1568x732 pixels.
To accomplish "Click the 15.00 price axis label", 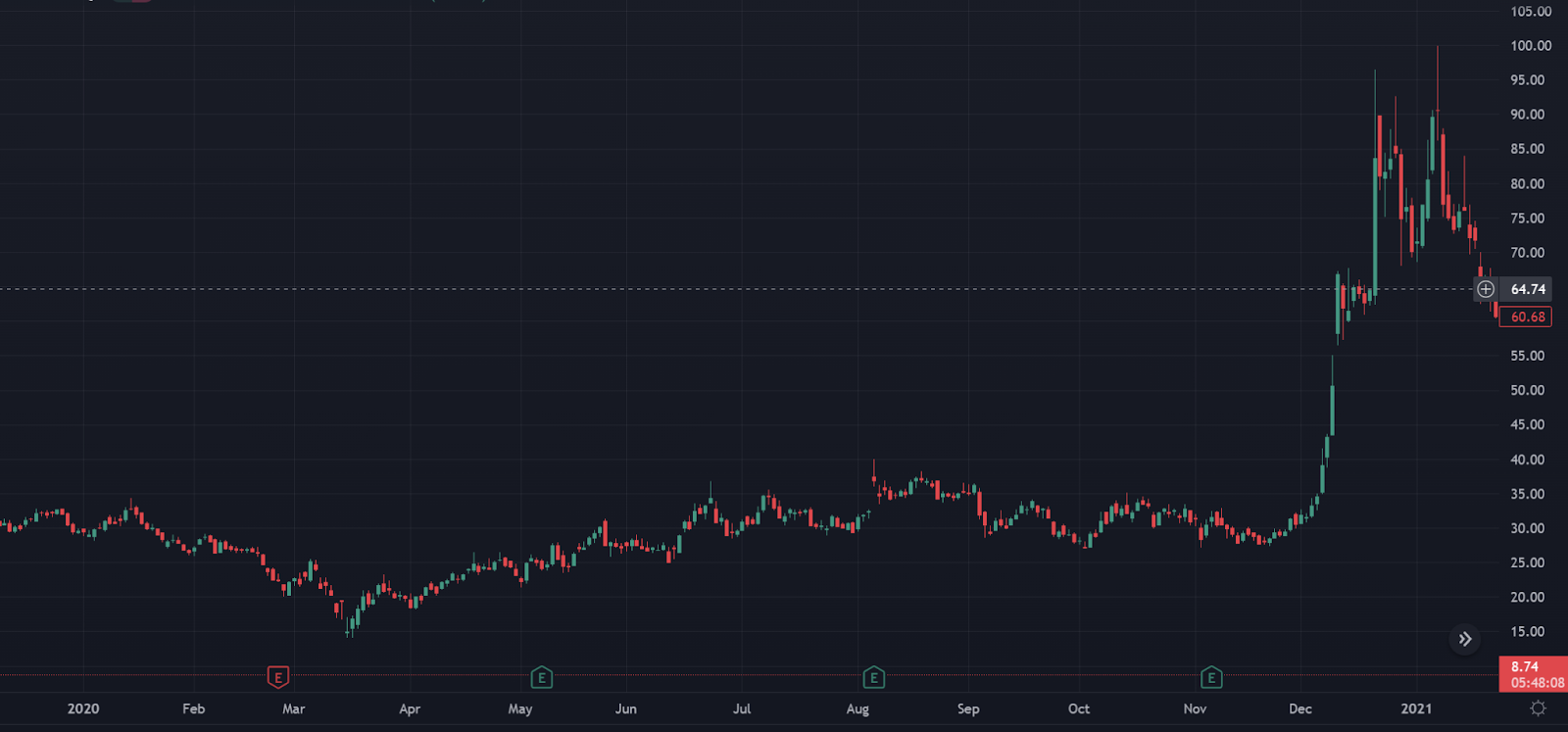I will 1528,632.
